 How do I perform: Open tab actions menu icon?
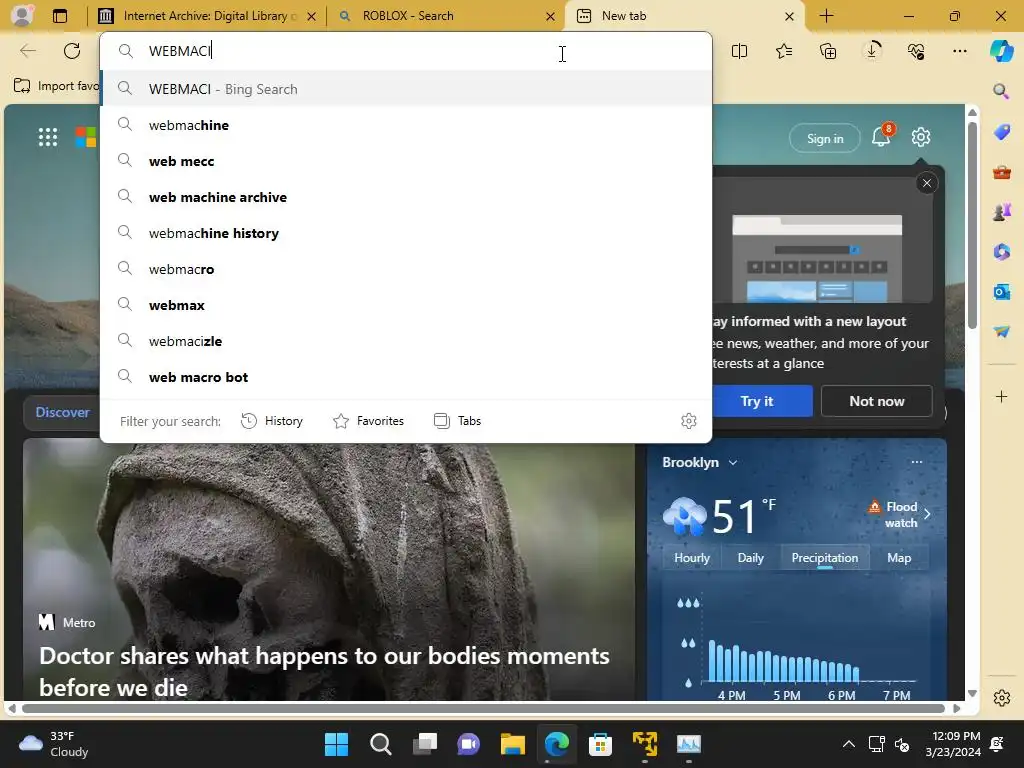coord(60,16)
